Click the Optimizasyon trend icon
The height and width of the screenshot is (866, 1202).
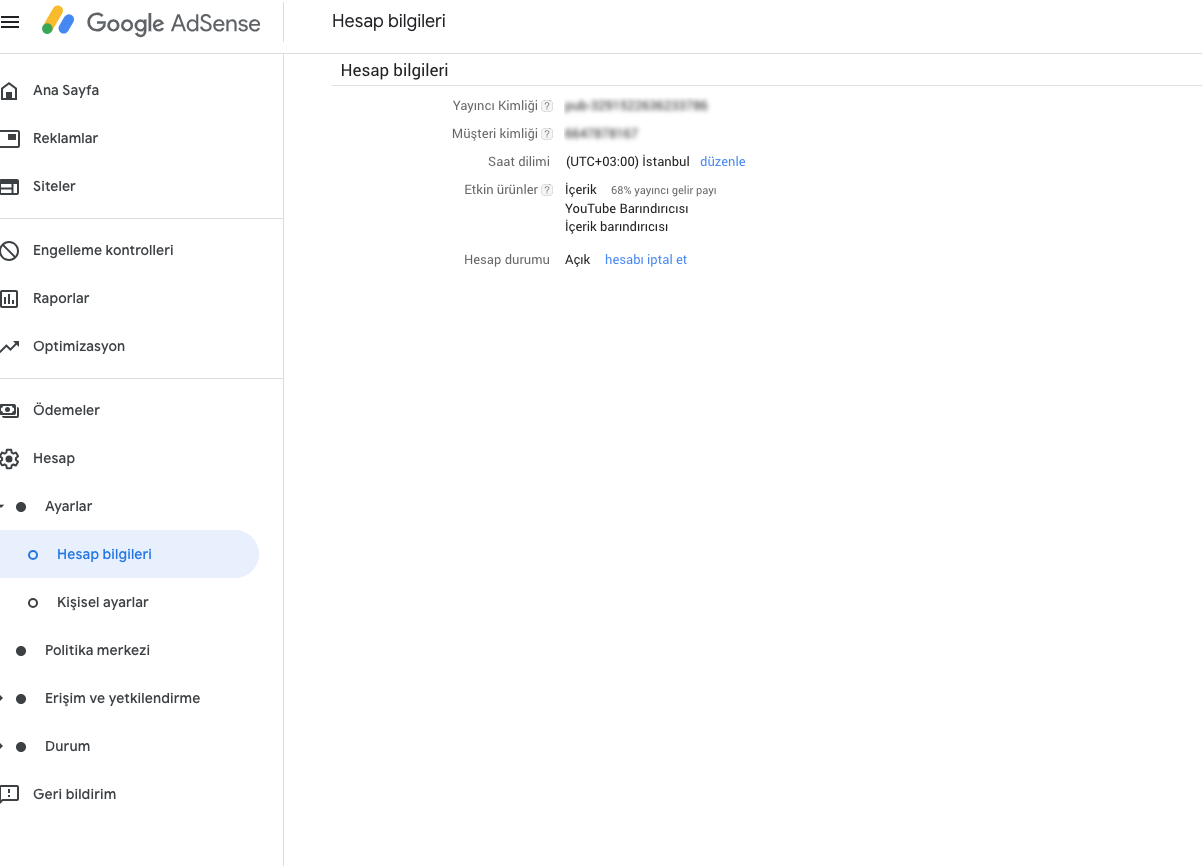point(9,347)
